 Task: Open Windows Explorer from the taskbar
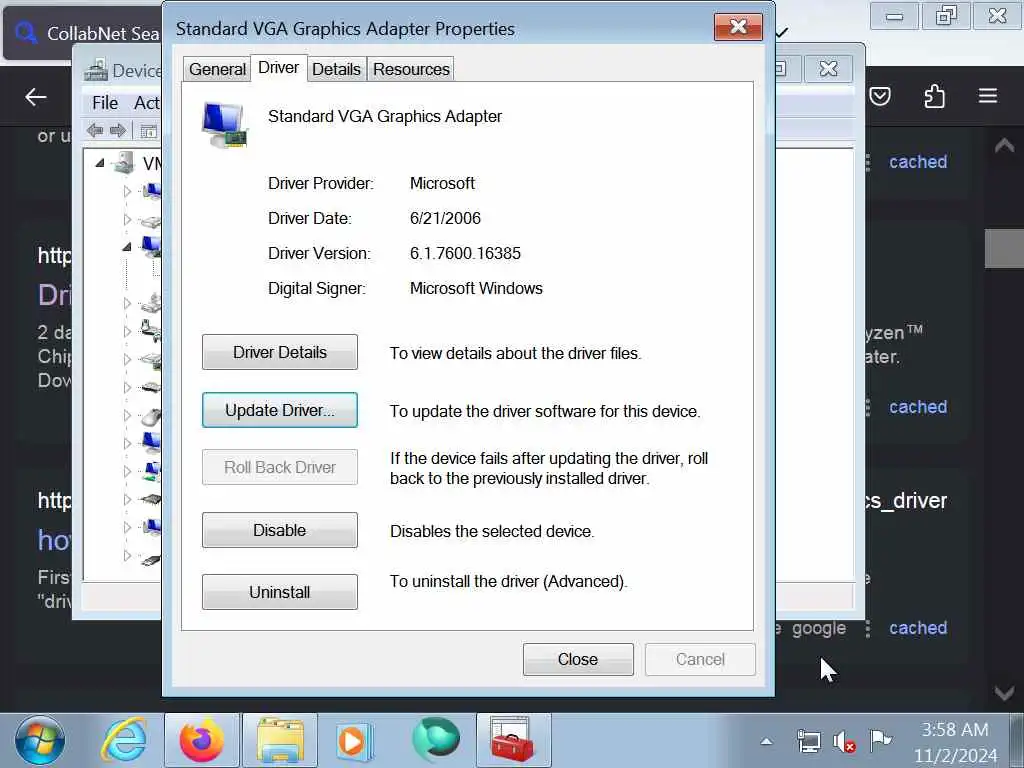click(280, 741)
